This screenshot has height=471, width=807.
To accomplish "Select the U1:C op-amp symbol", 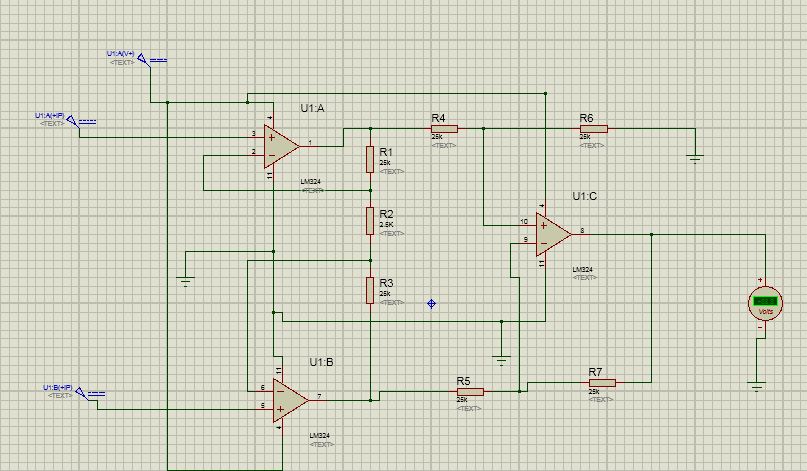I will 553,235.
